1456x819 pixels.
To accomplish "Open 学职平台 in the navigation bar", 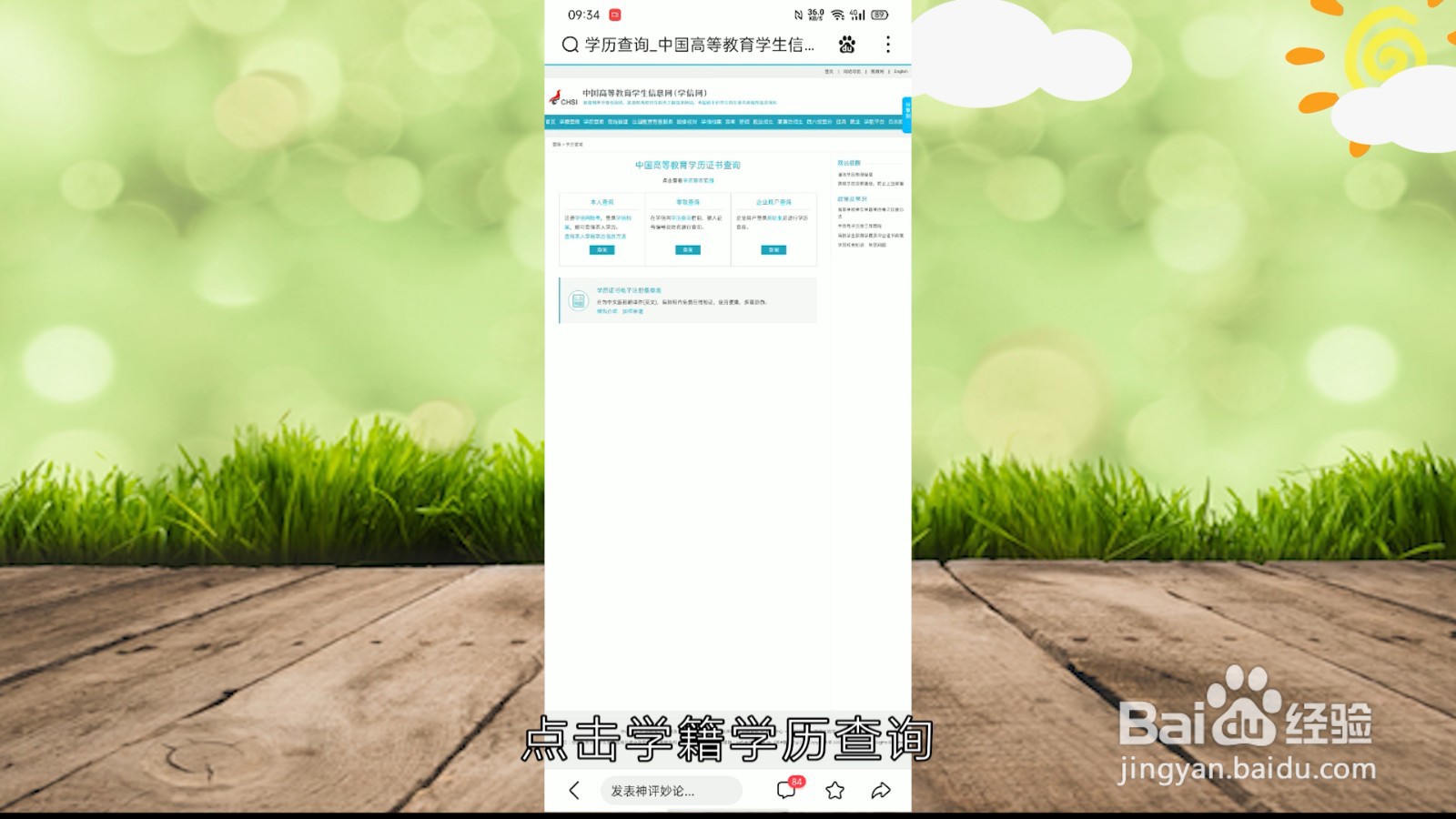I will click(x=875, y=121).
